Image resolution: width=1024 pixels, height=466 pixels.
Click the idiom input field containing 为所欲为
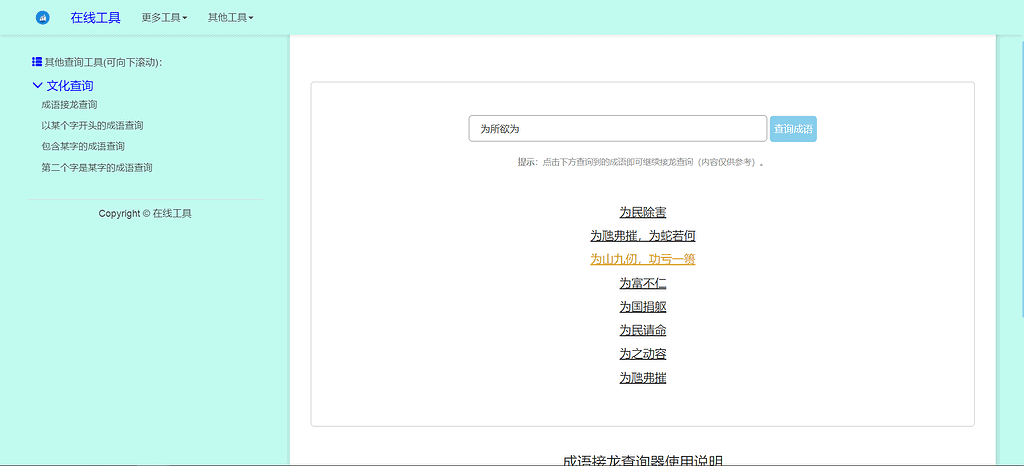point(617,129)
